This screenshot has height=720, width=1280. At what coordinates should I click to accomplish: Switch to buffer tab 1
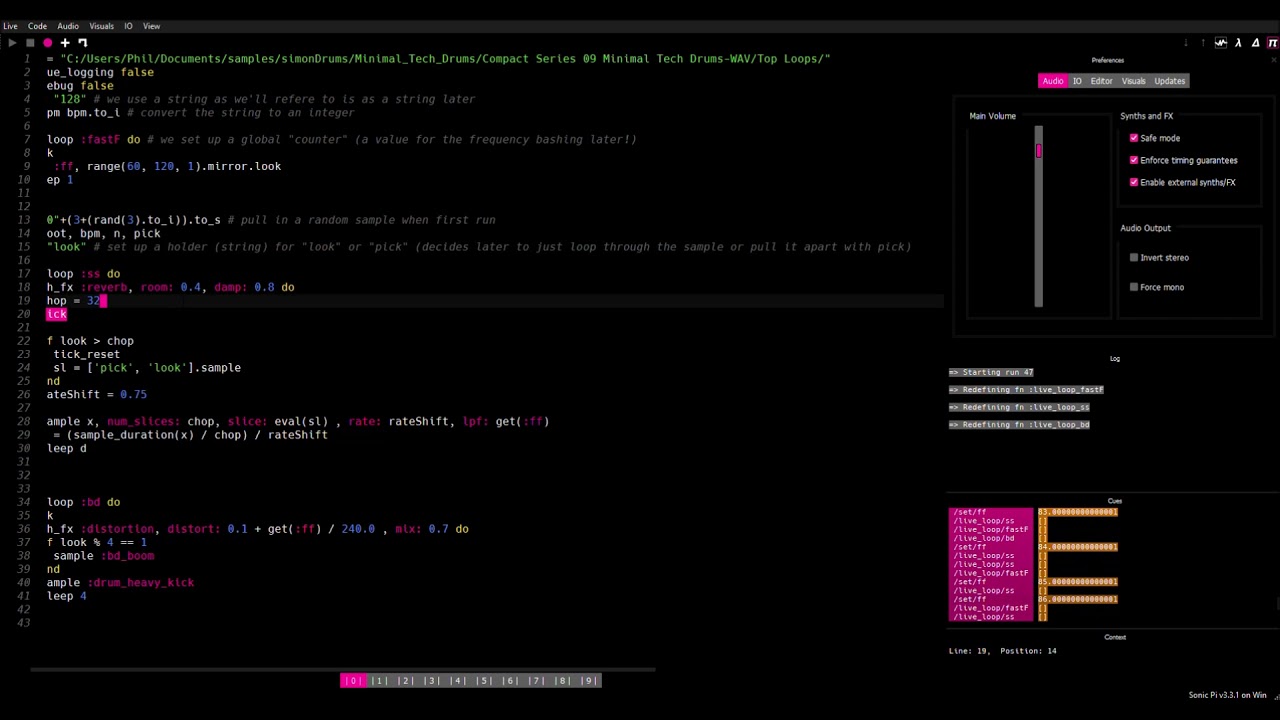tap(379, 681)
